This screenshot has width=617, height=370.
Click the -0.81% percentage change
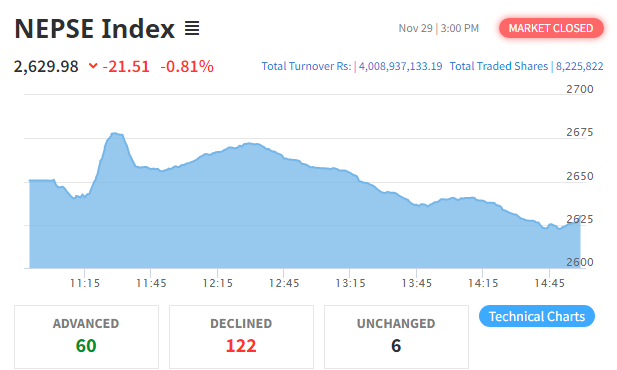click(x=187, y=67)
